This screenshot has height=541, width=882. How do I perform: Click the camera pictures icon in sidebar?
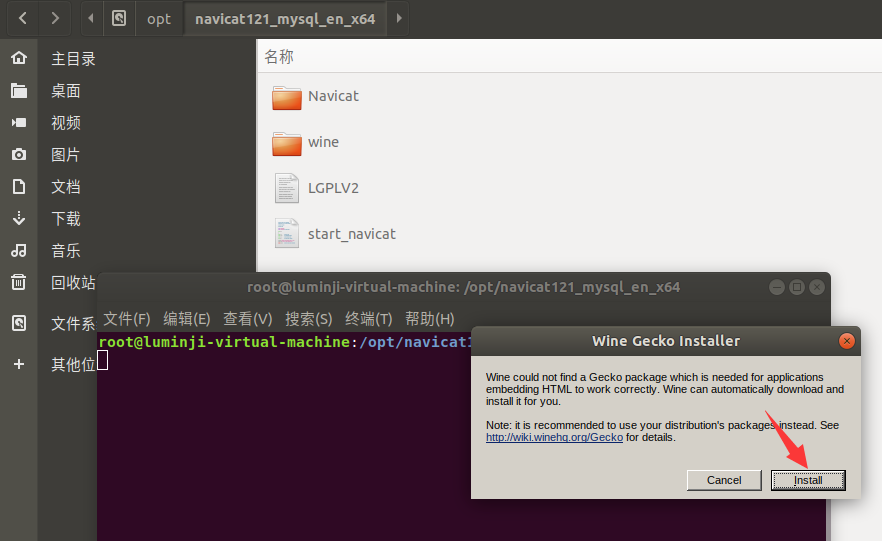(19, 154)
